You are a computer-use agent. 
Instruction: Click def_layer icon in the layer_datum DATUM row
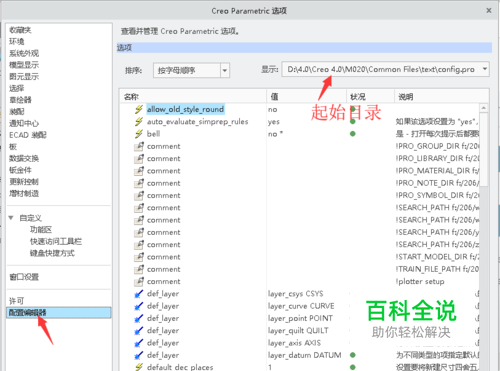(139, 356)
